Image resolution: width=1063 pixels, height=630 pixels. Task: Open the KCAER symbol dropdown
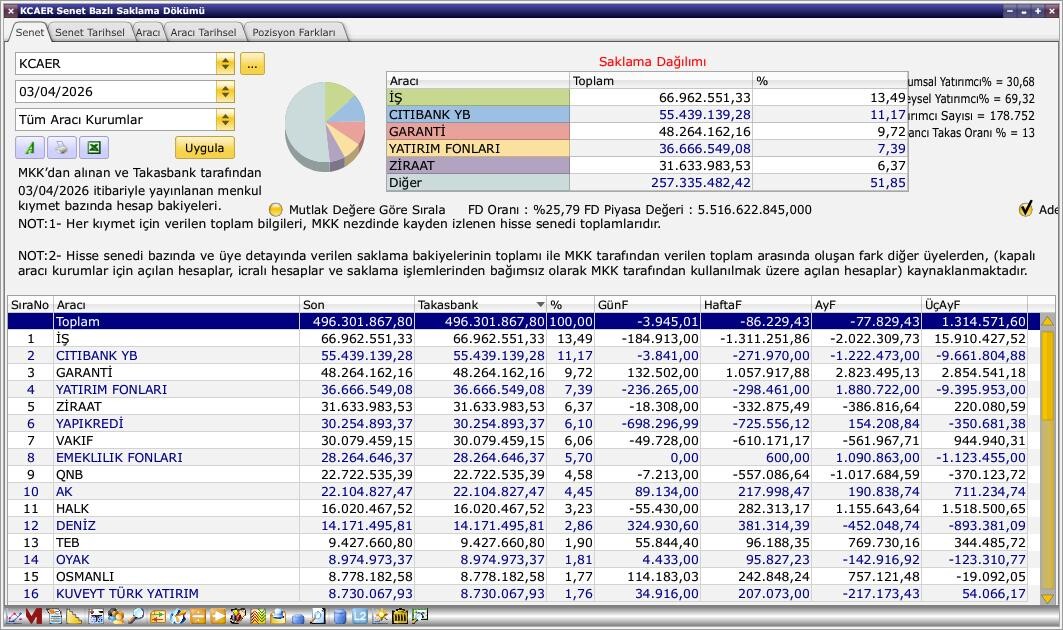(x=225, y=64)
